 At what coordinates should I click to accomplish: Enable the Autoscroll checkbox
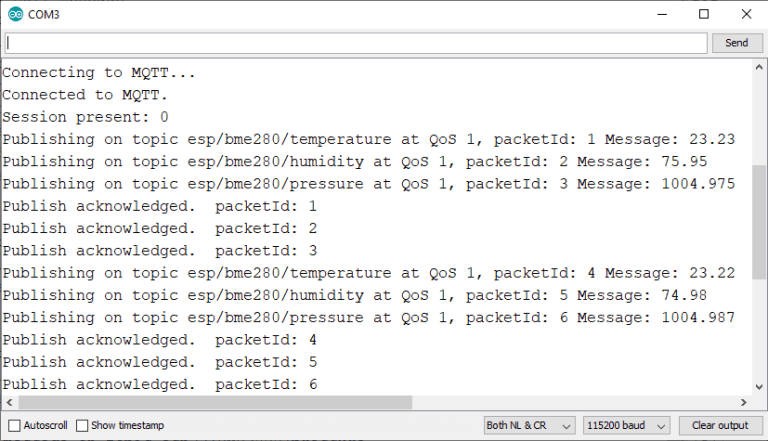coord(14,425)
